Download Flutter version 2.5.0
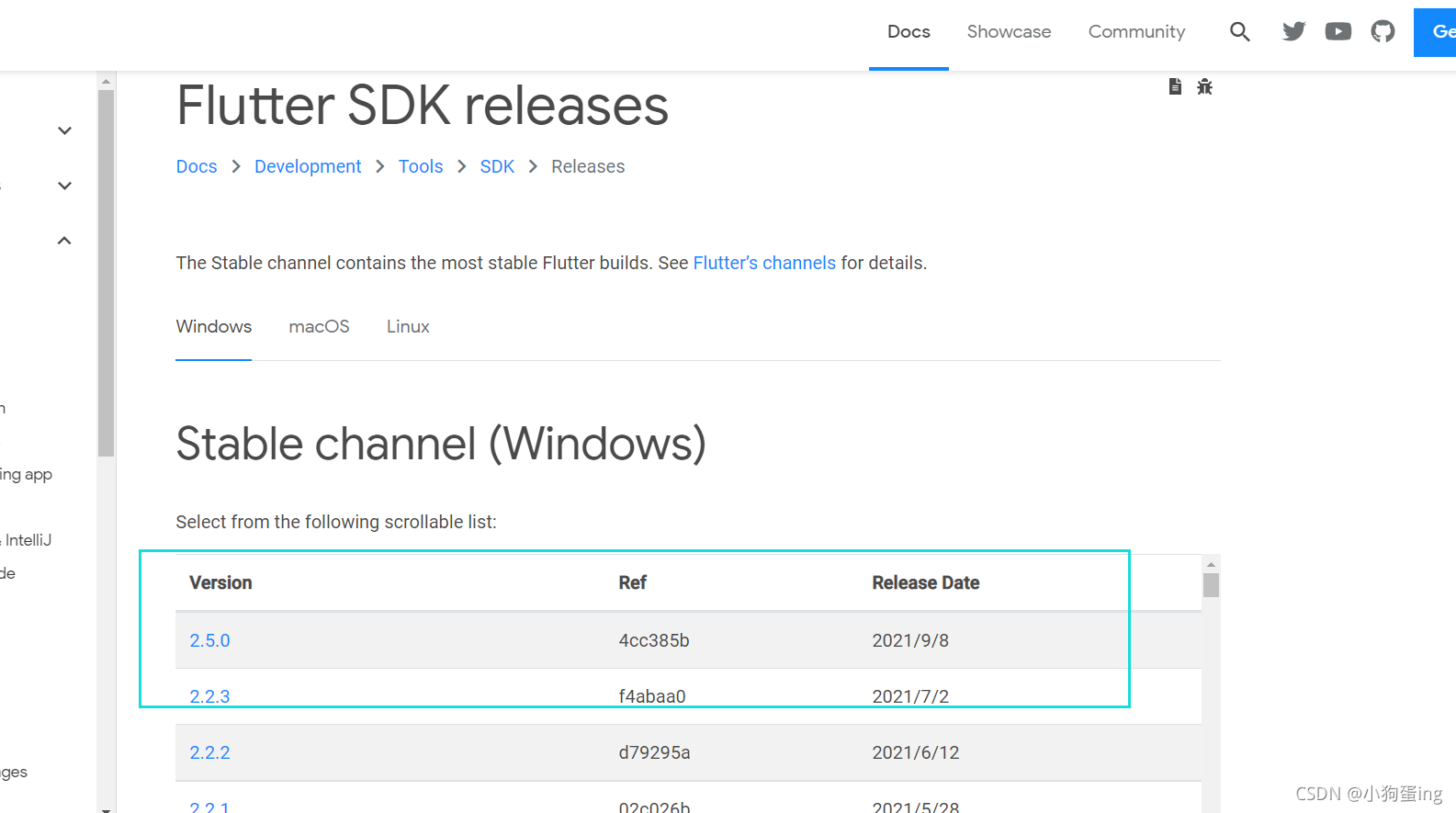The width and height of the screenshot is (1456, 813). click(209, 640)
